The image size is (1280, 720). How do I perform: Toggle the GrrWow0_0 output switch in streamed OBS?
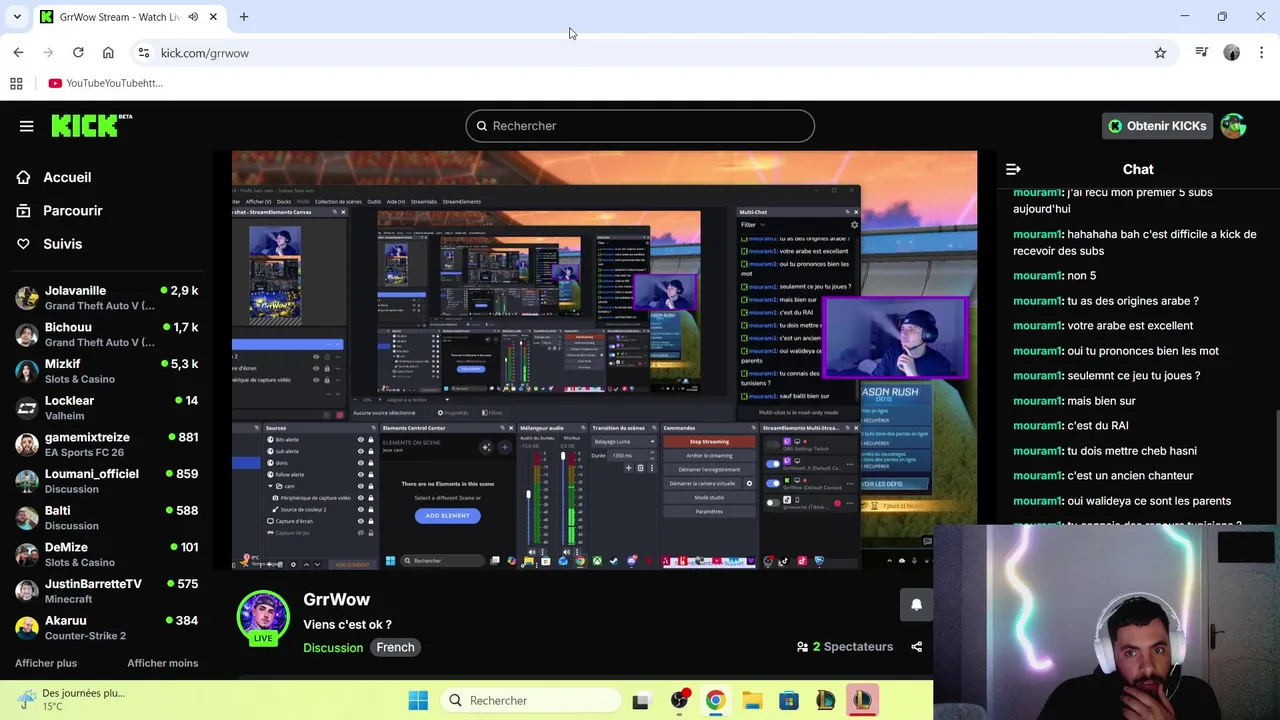click(x=773, y=464)
